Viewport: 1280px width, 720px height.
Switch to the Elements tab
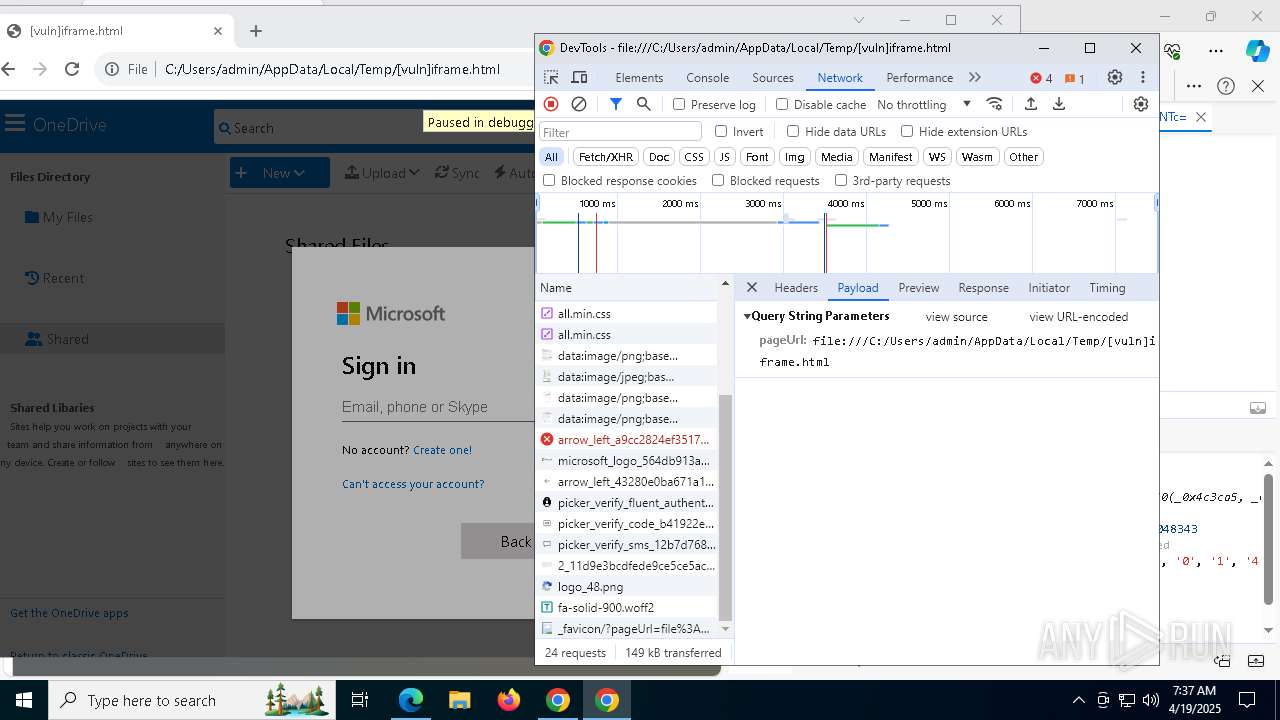tap(639, 77)
